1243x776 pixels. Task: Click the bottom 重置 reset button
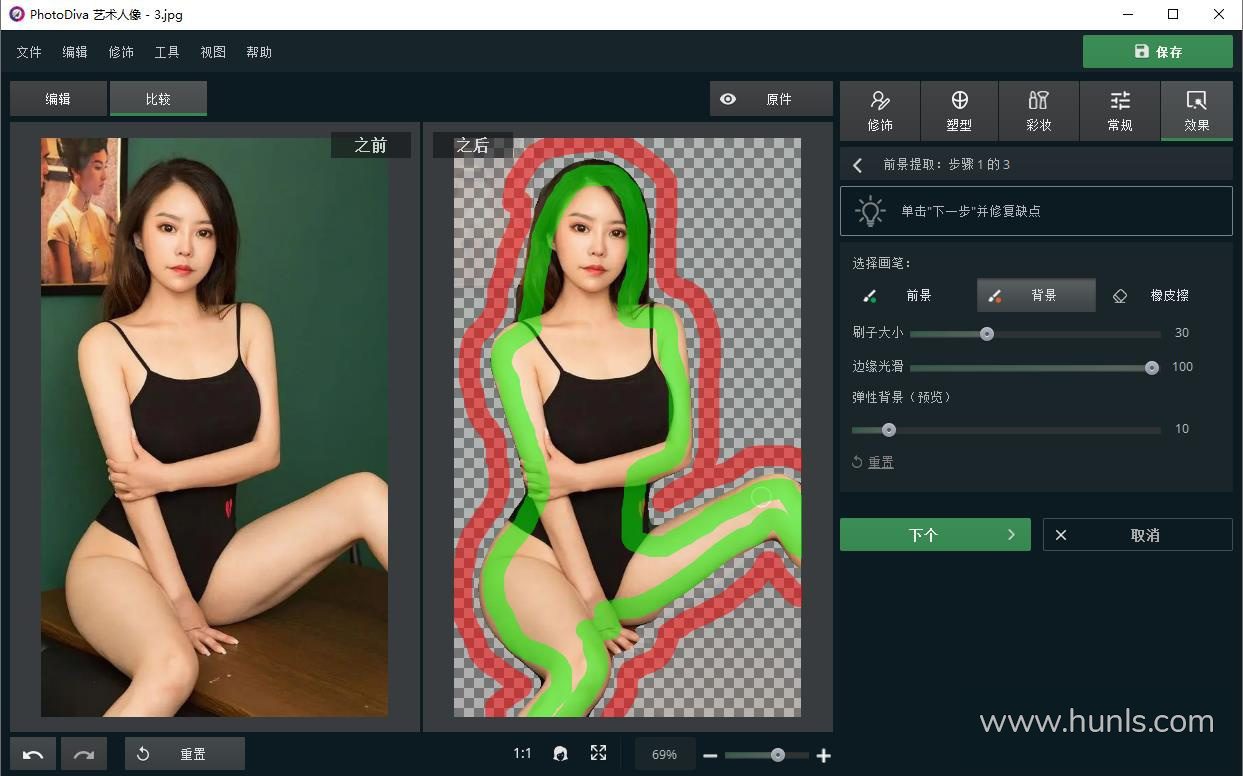click(x=185, y=754)
